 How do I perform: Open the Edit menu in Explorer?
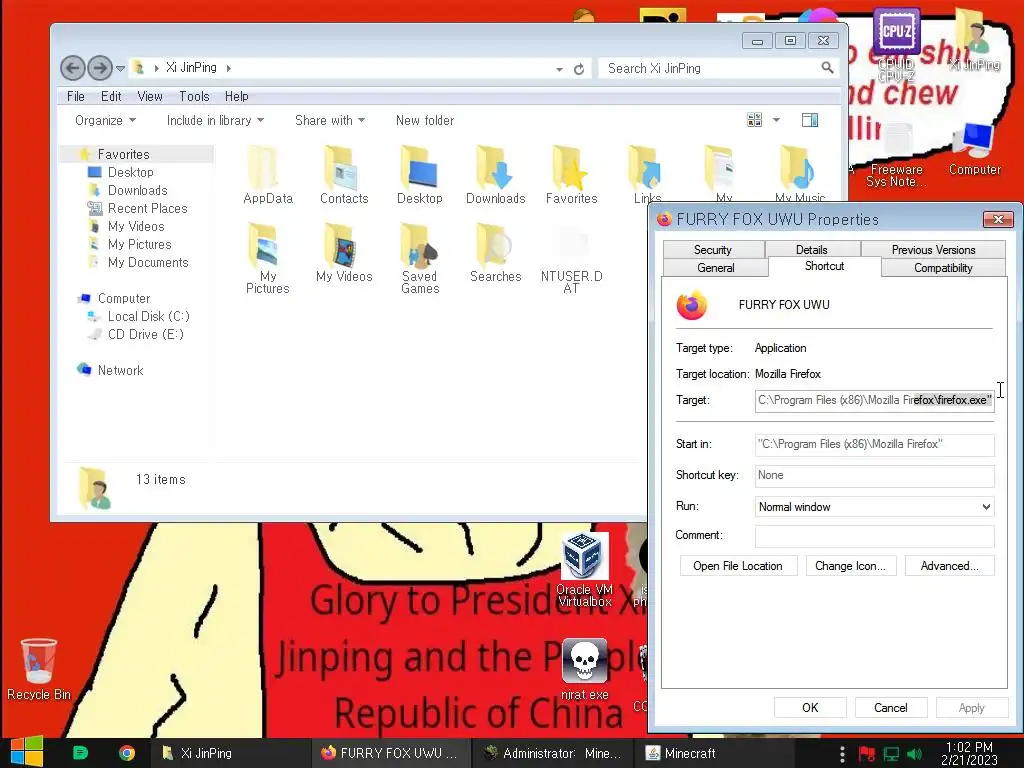[111, 96]
